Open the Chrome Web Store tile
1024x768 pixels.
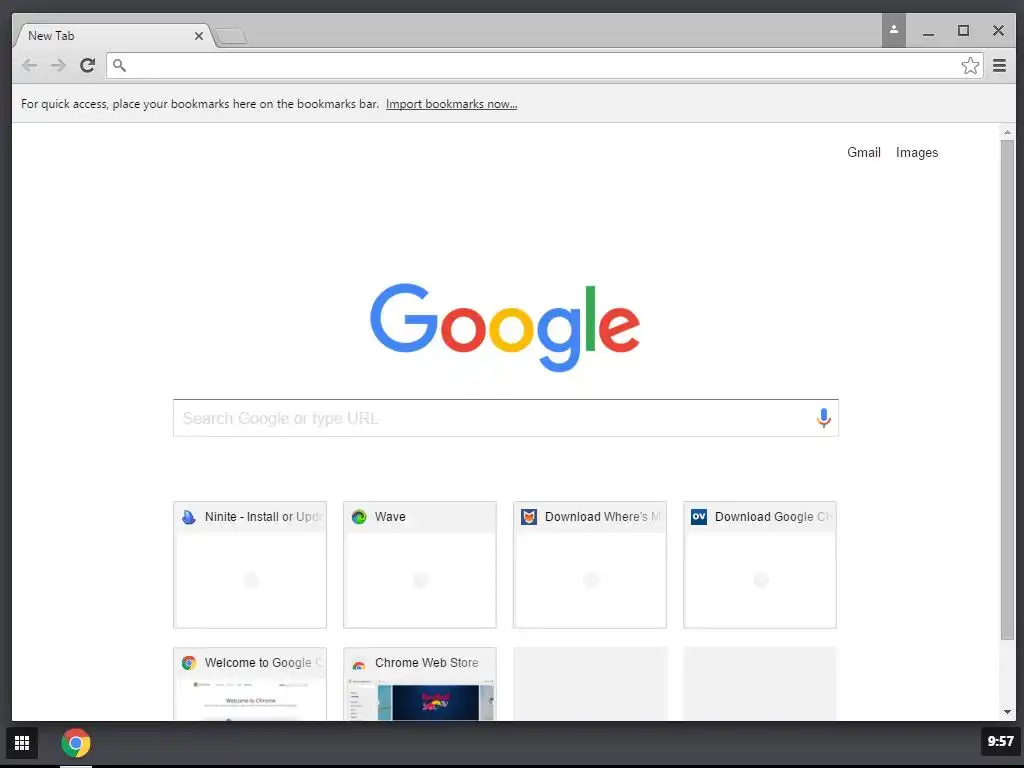[420, 684]
